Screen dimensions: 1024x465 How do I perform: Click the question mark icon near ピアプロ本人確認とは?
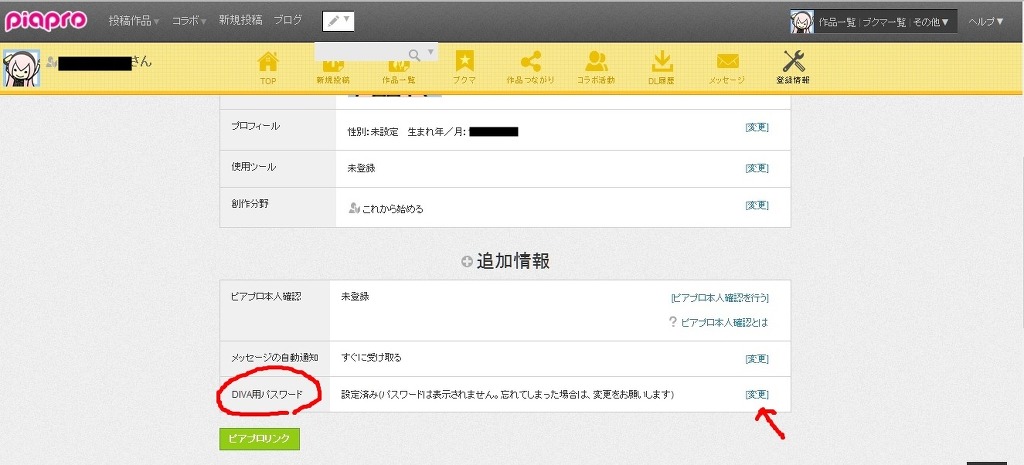click(673, 322)
